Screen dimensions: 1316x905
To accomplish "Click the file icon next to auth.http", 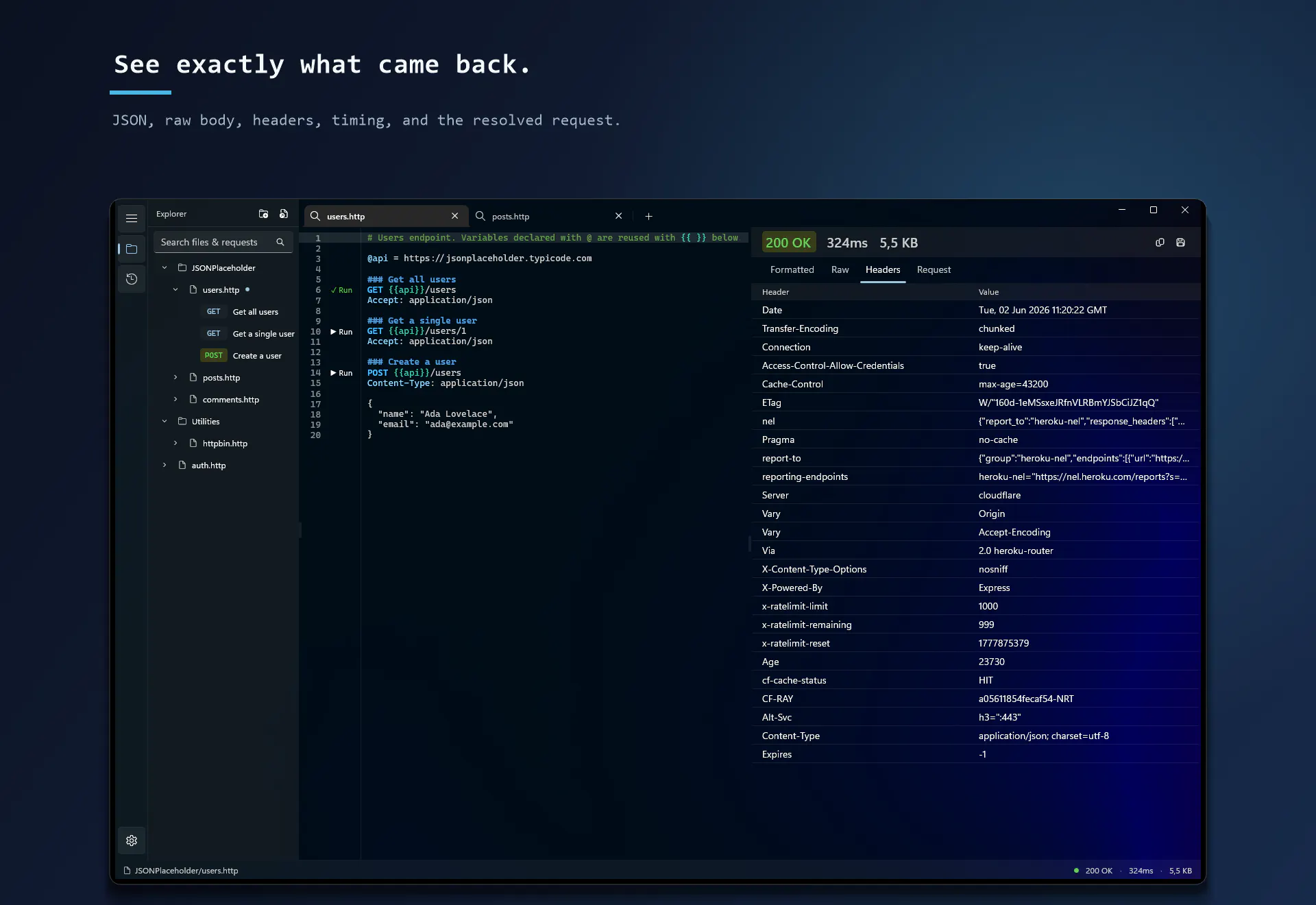I will (x=182, y=466).
